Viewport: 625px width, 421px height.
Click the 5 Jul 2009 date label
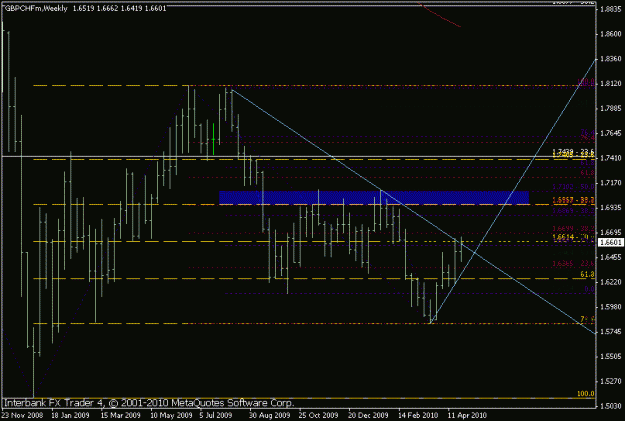(216, 415)
